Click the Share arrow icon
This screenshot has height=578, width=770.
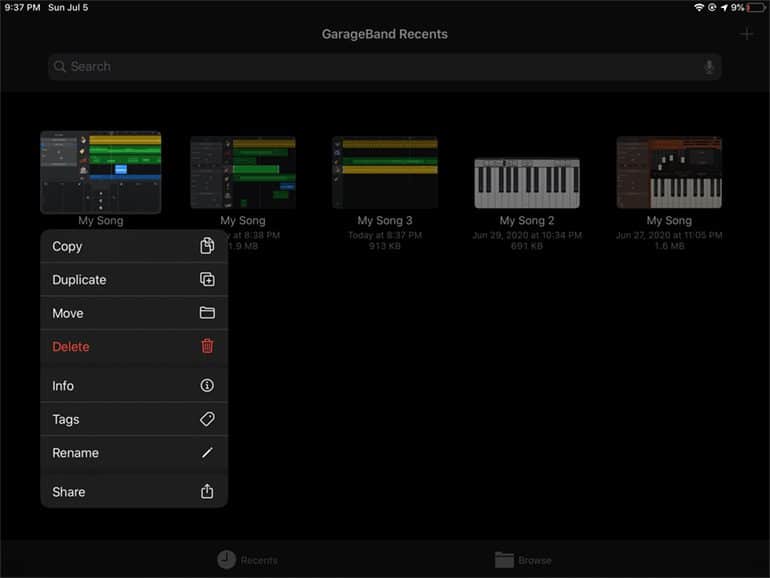(x=207, y=492)
